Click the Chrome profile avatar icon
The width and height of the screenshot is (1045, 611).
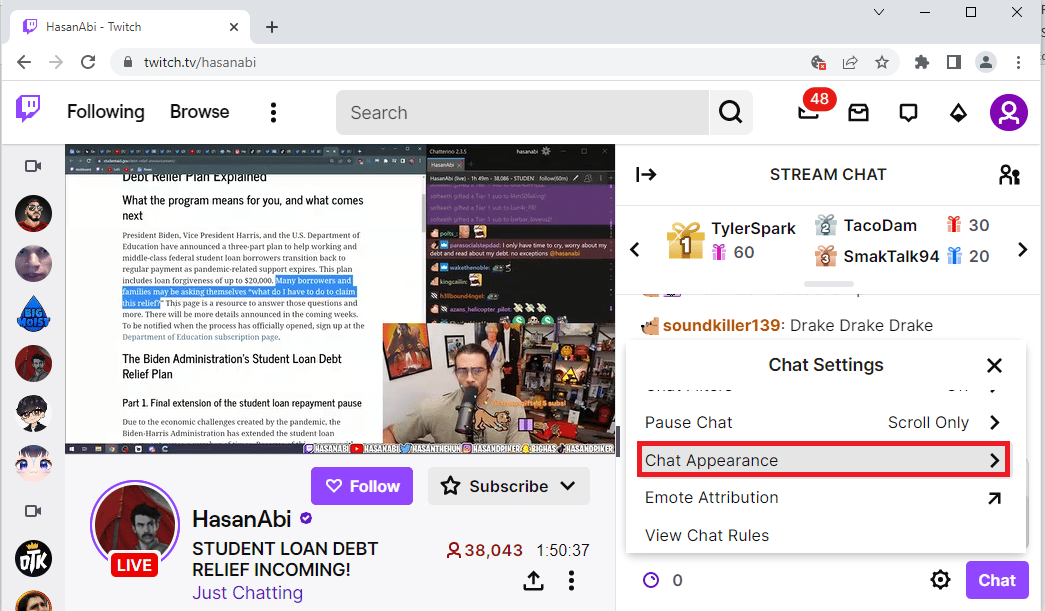click(x=986, y=62)
